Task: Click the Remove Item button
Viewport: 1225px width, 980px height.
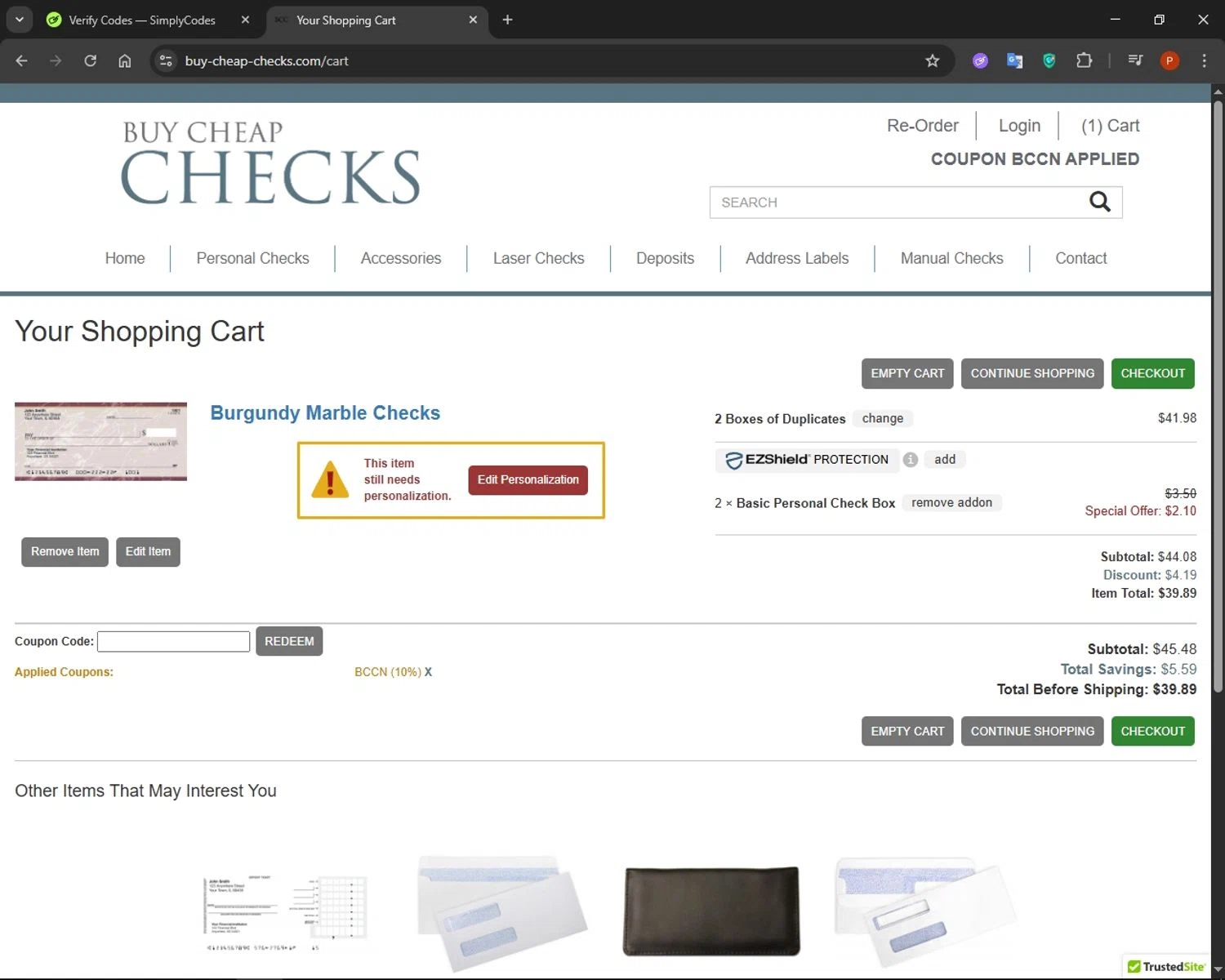Action: [x=65, y=552]
